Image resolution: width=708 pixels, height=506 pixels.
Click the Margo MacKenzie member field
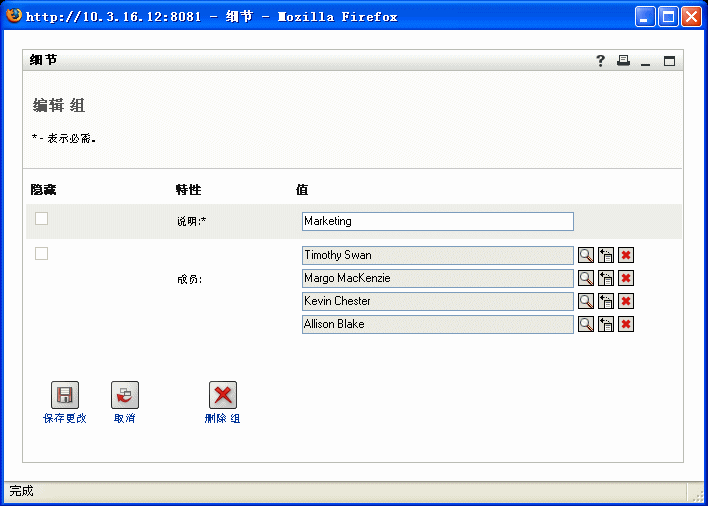coord(438,278)
